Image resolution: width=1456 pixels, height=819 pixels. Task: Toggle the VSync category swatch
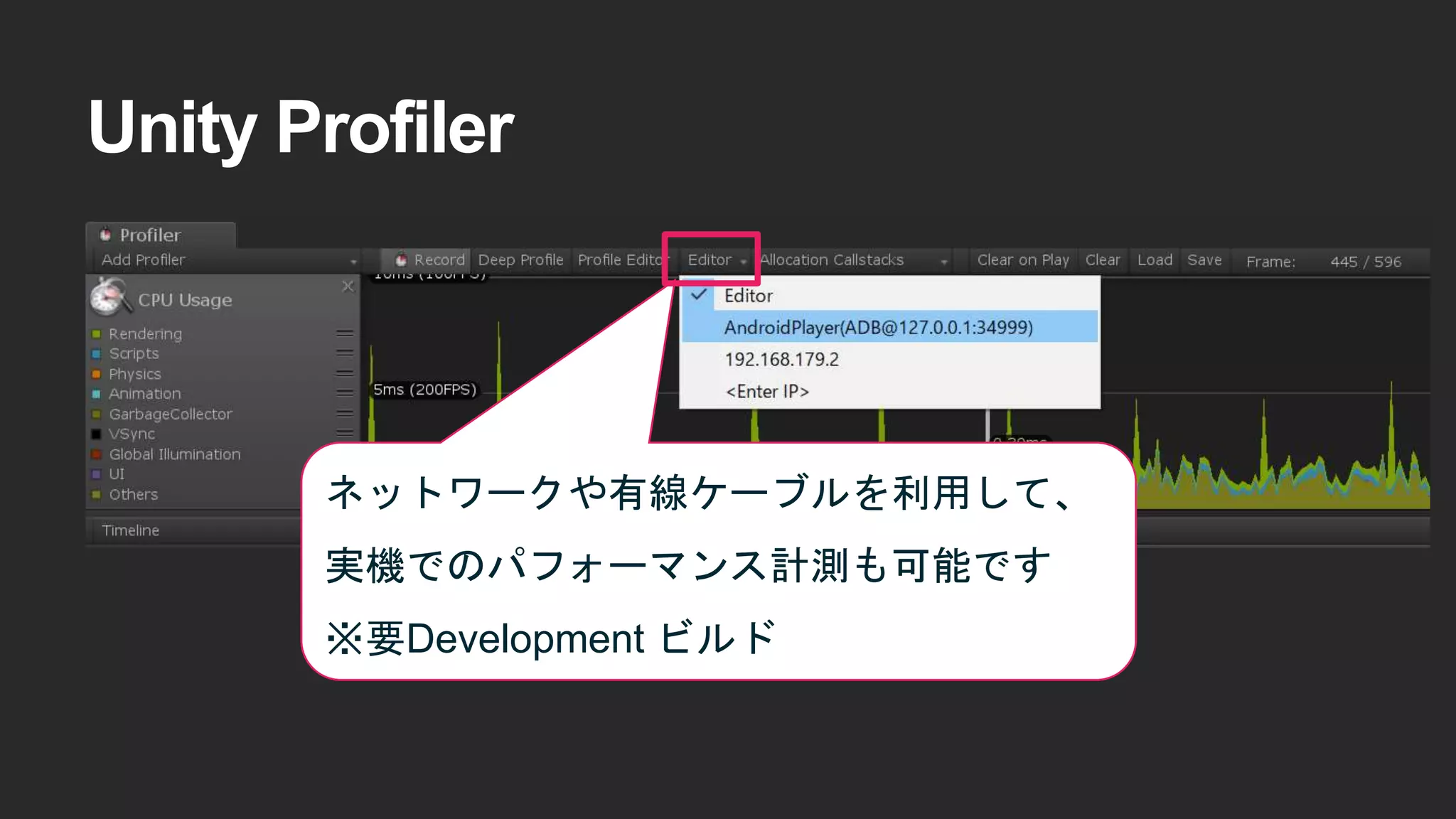97,434
